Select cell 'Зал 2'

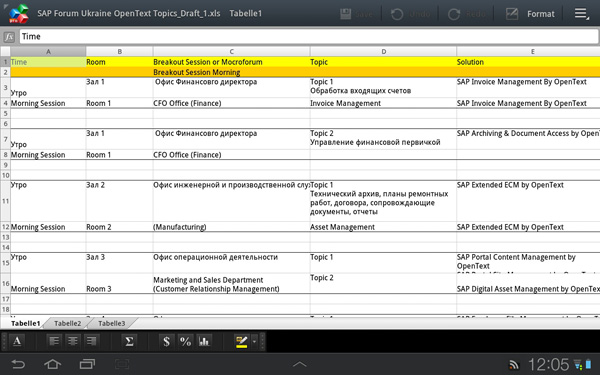pos(119,201)
